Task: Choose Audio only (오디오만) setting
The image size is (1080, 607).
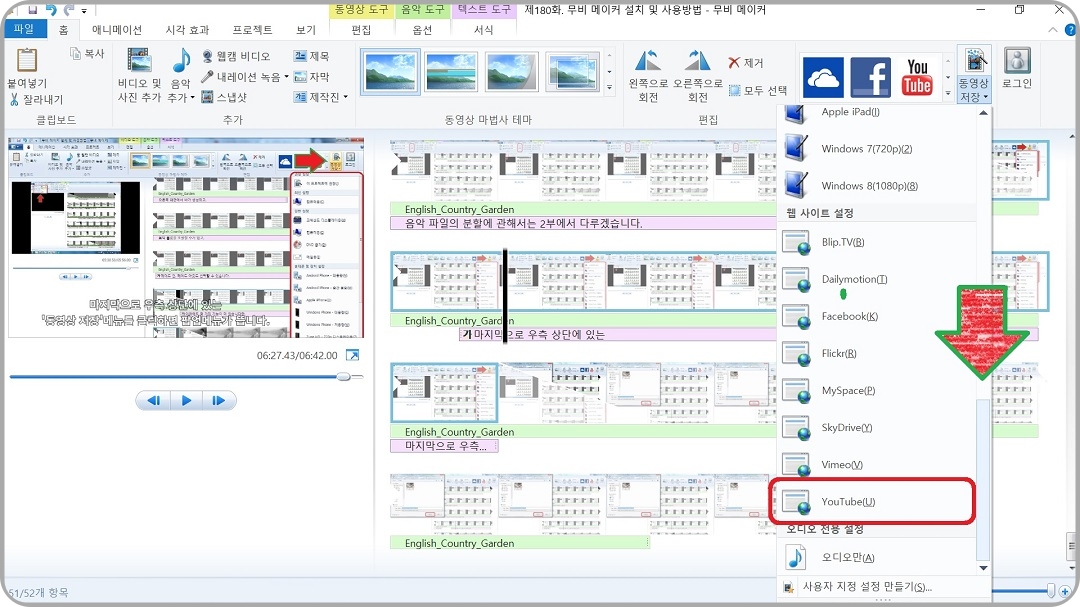Action: tap(876, 557)
